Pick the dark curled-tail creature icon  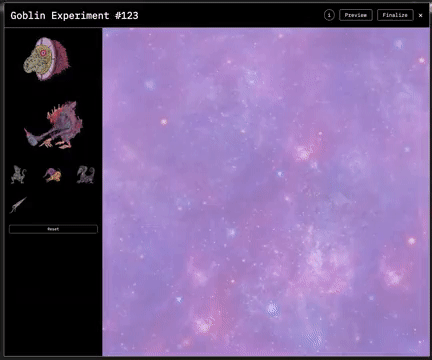click(x=86, y=175)
